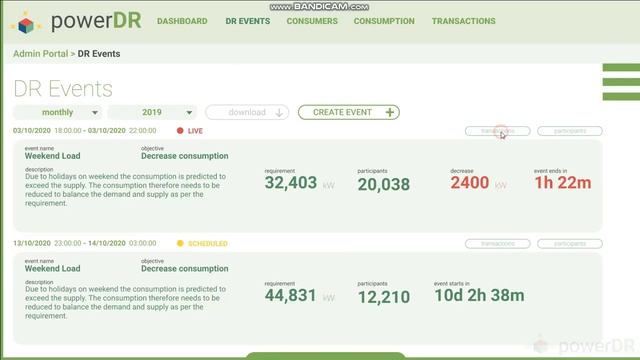
Task: Click DR Events breadcrumb text
Action: 99,54
